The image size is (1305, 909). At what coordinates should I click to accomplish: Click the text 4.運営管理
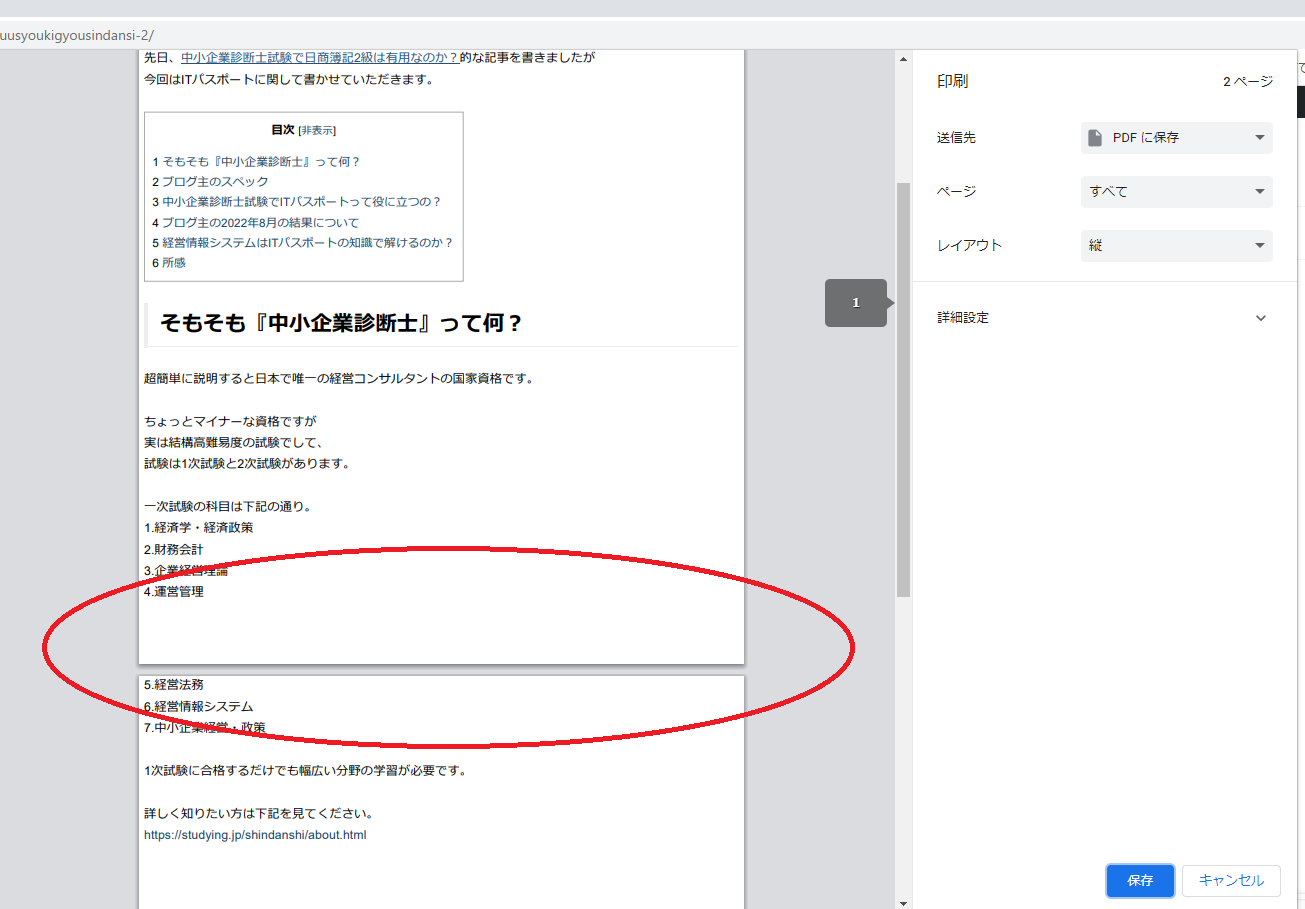tap(173, 592)
